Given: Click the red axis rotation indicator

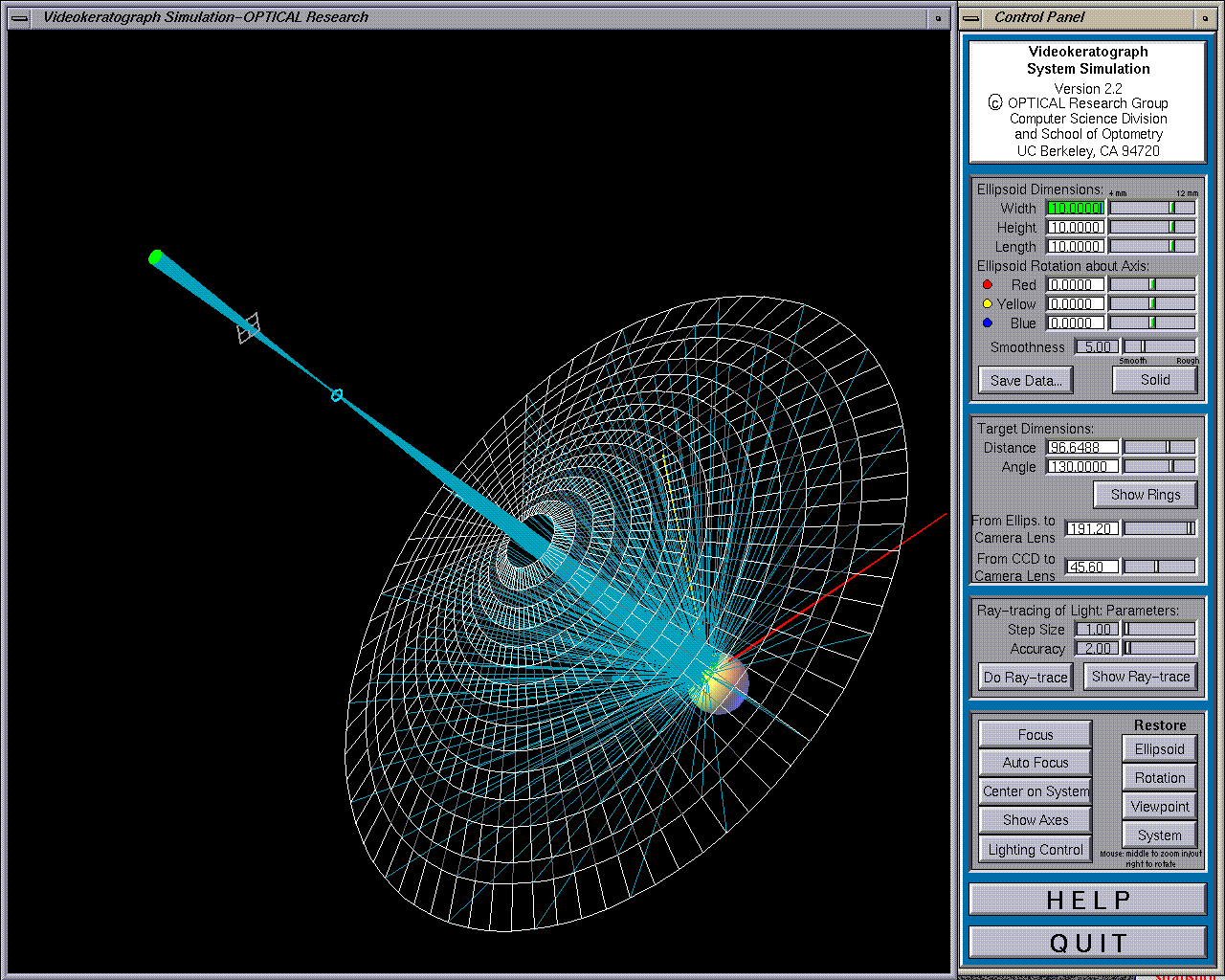Looking at the screenshot, I should (988, 284).
